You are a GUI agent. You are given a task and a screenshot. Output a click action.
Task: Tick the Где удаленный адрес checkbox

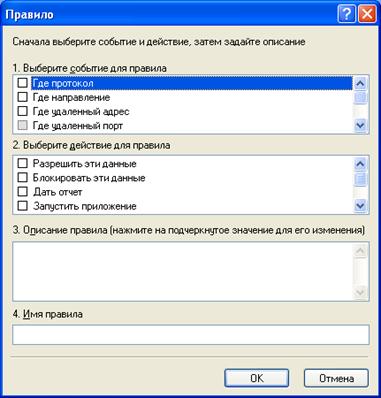point(22,111)
